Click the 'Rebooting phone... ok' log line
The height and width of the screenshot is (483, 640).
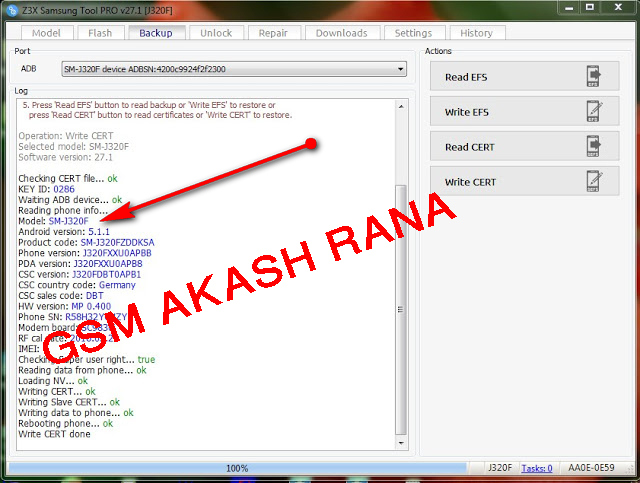pos(66,423)
